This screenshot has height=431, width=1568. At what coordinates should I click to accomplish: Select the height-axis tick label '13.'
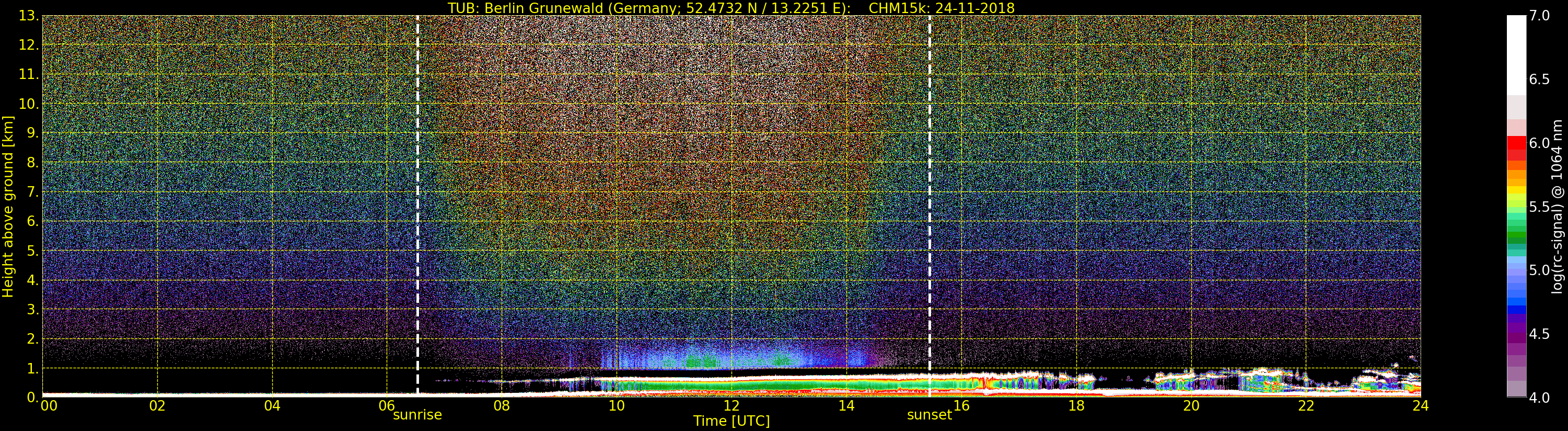(29, 16)
